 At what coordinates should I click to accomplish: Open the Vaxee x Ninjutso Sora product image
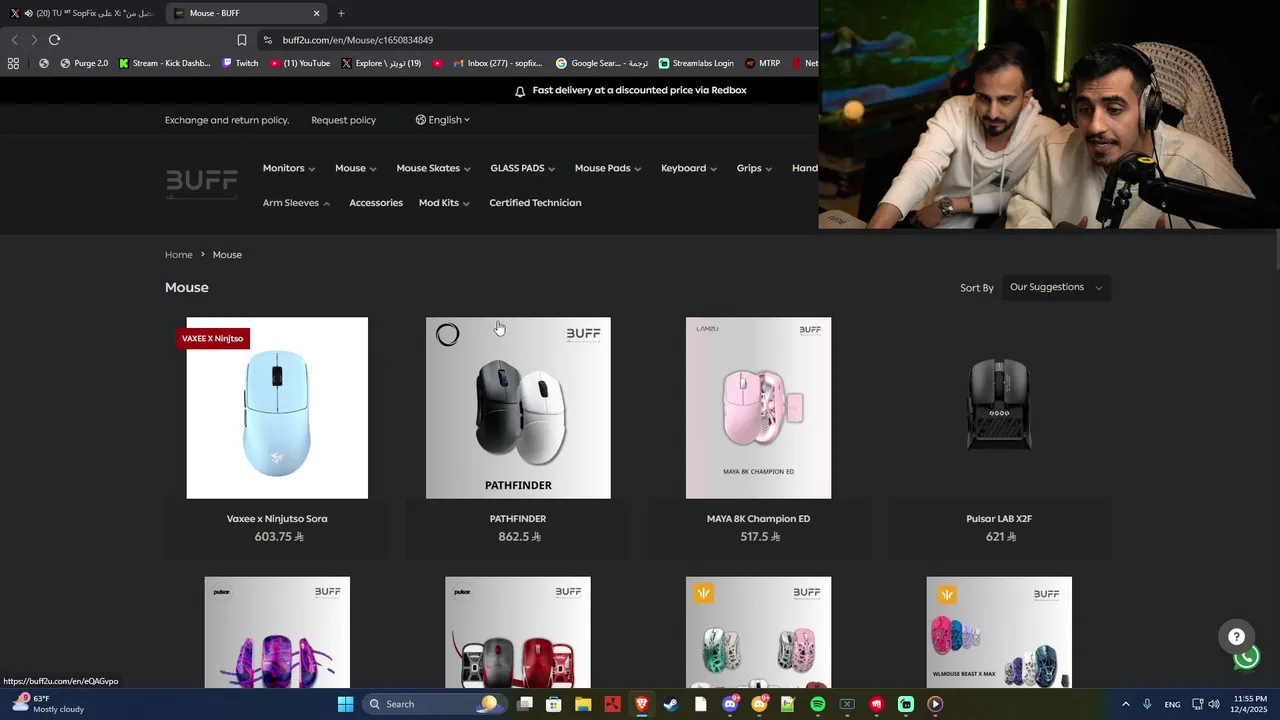coord(277,408)
